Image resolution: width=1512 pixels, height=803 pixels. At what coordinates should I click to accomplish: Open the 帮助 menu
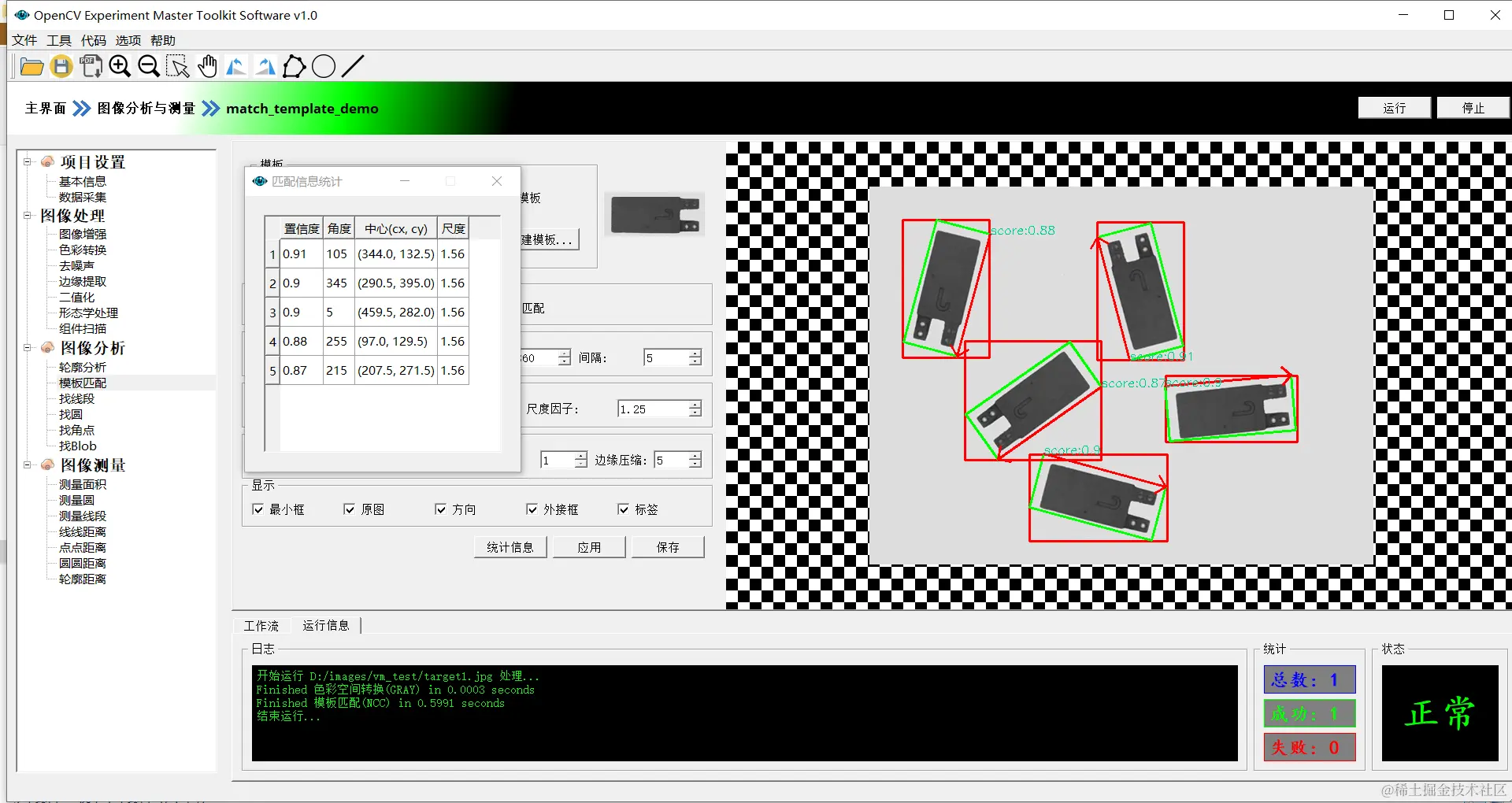pyautogui.click(x=163, y=40)
